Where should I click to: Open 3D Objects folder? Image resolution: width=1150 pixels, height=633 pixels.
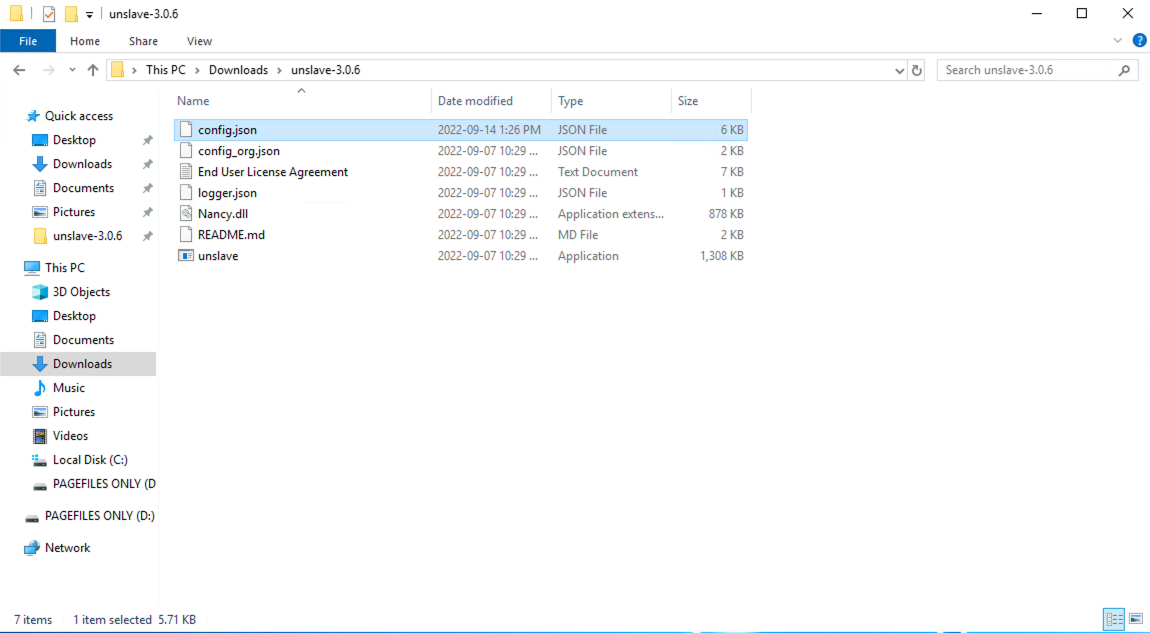coord(81,292)
